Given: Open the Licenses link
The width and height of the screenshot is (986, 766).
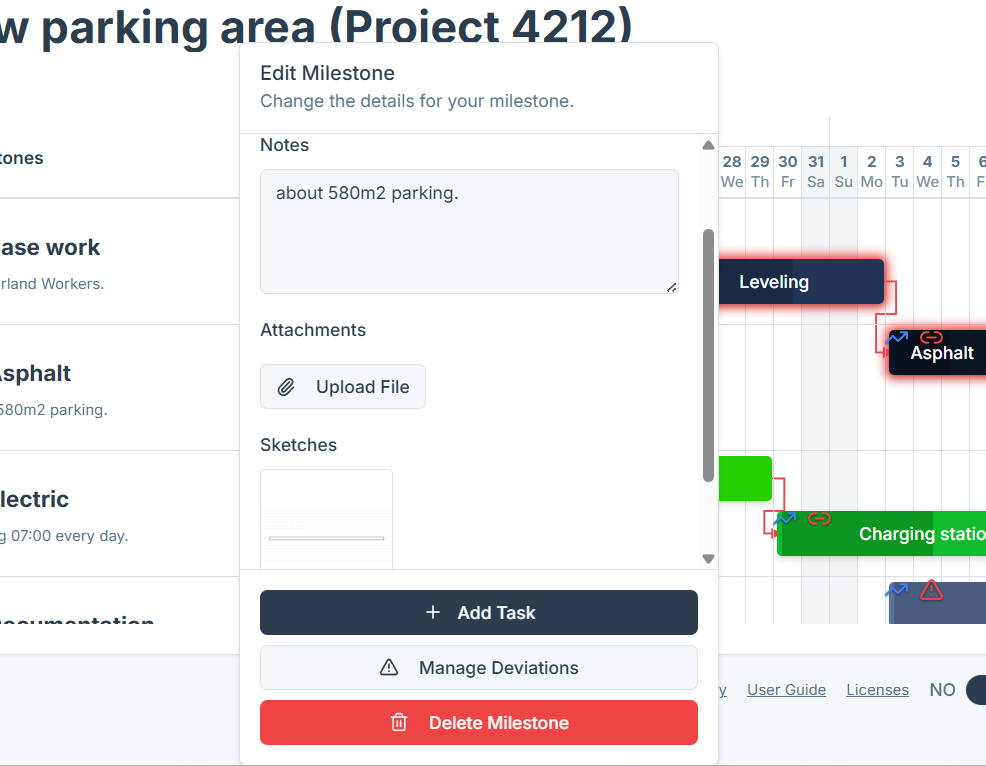Looking at the screenshot, I should pos(877,689).
